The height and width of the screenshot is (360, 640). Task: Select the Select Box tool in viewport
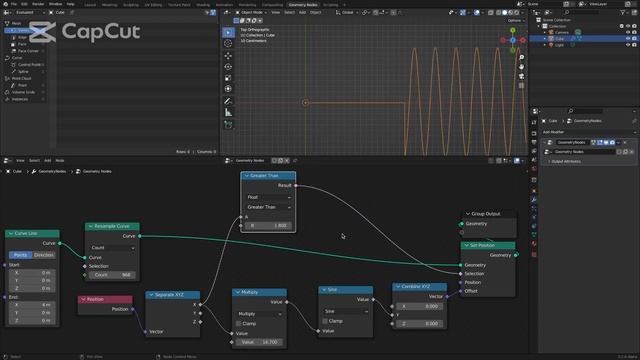coord(228,32)
